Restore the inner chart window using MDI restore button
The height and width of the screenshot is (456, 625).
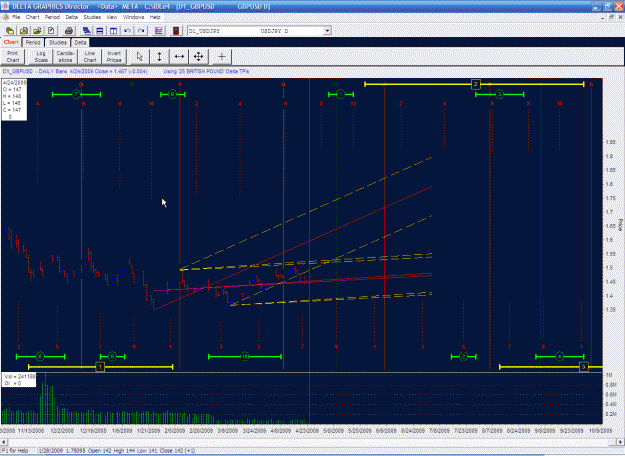(x=611, y=17)
